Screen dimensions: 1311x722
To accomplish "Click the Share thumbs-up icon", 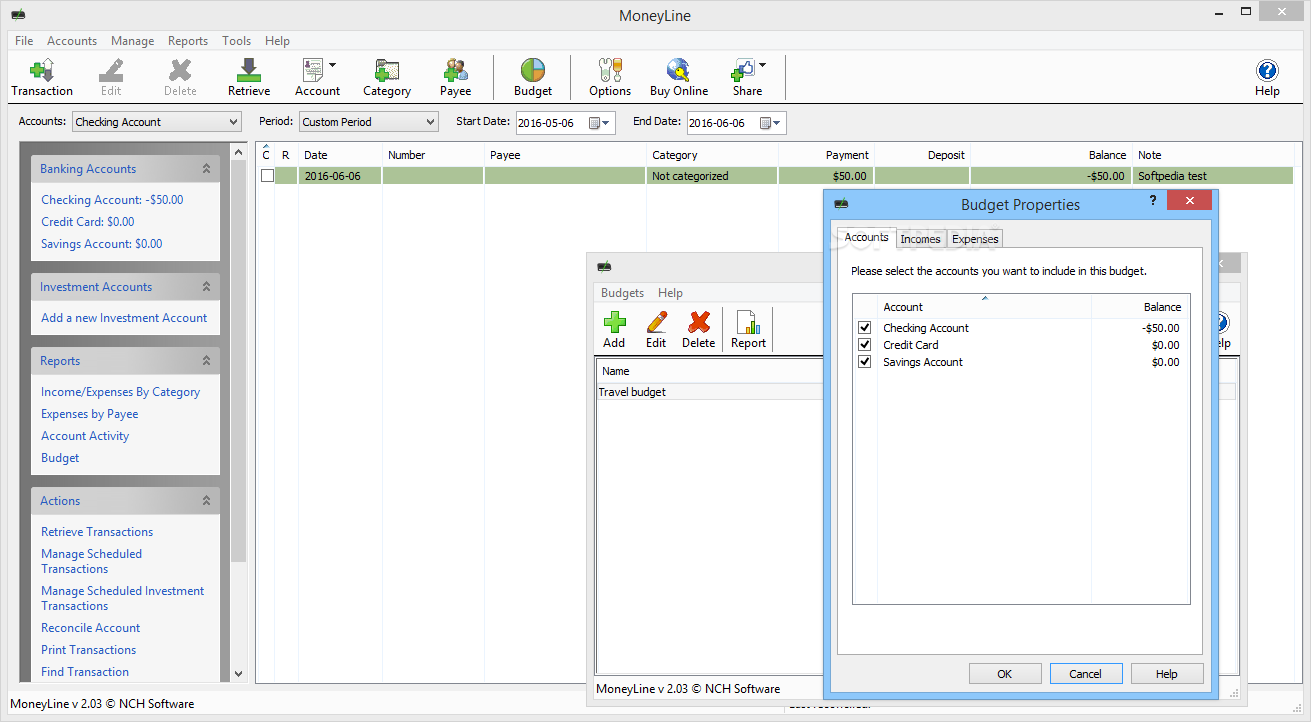I will (x=747, y=78).
